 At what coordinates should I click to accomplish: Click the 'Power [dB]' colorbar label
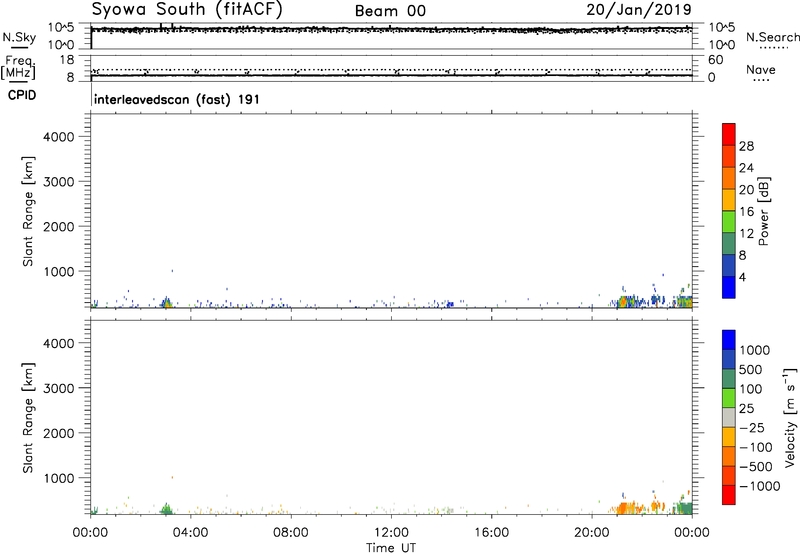pos(764,211)
